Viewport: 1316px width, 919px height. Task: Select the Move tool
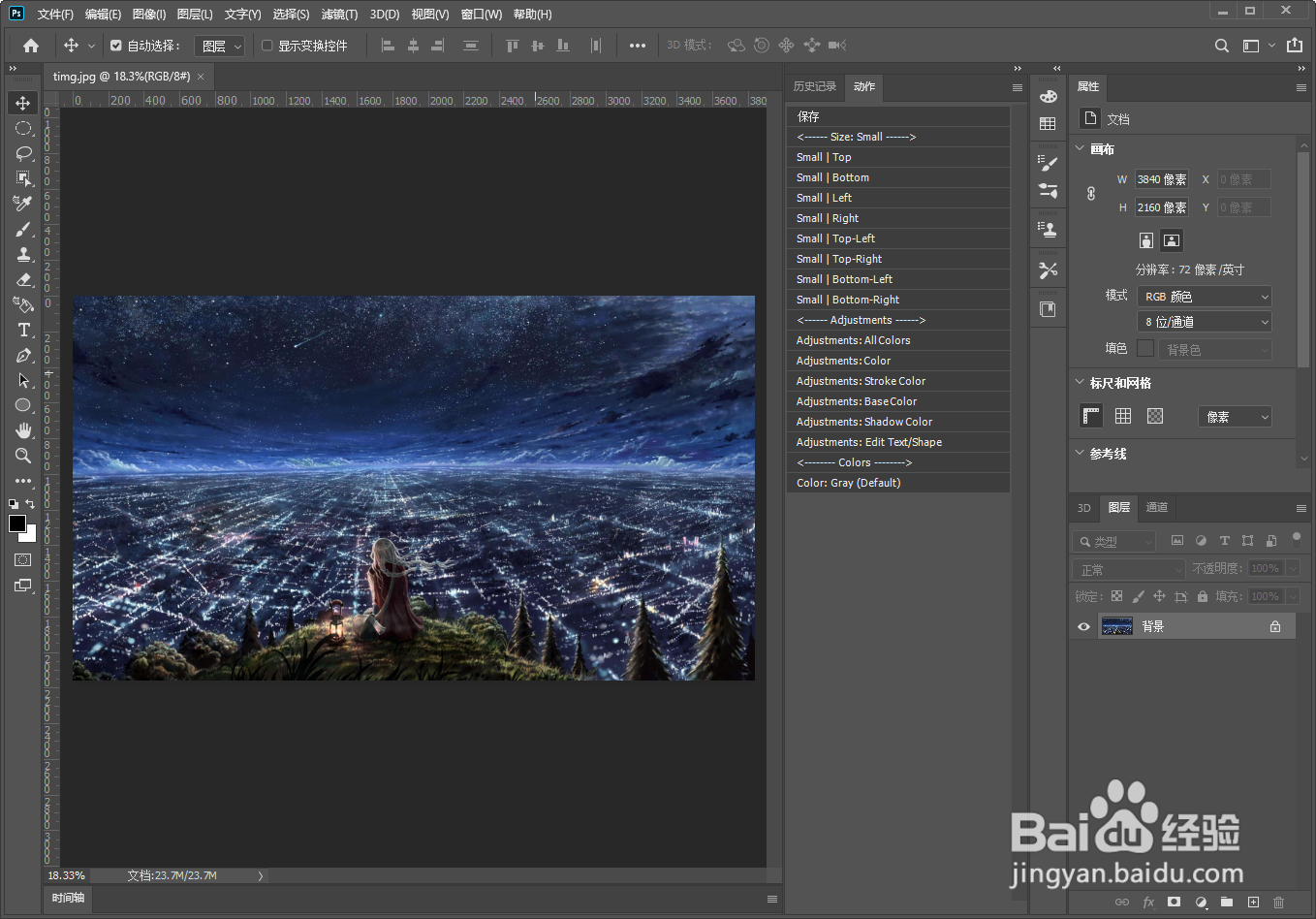[x=23, y=103]
